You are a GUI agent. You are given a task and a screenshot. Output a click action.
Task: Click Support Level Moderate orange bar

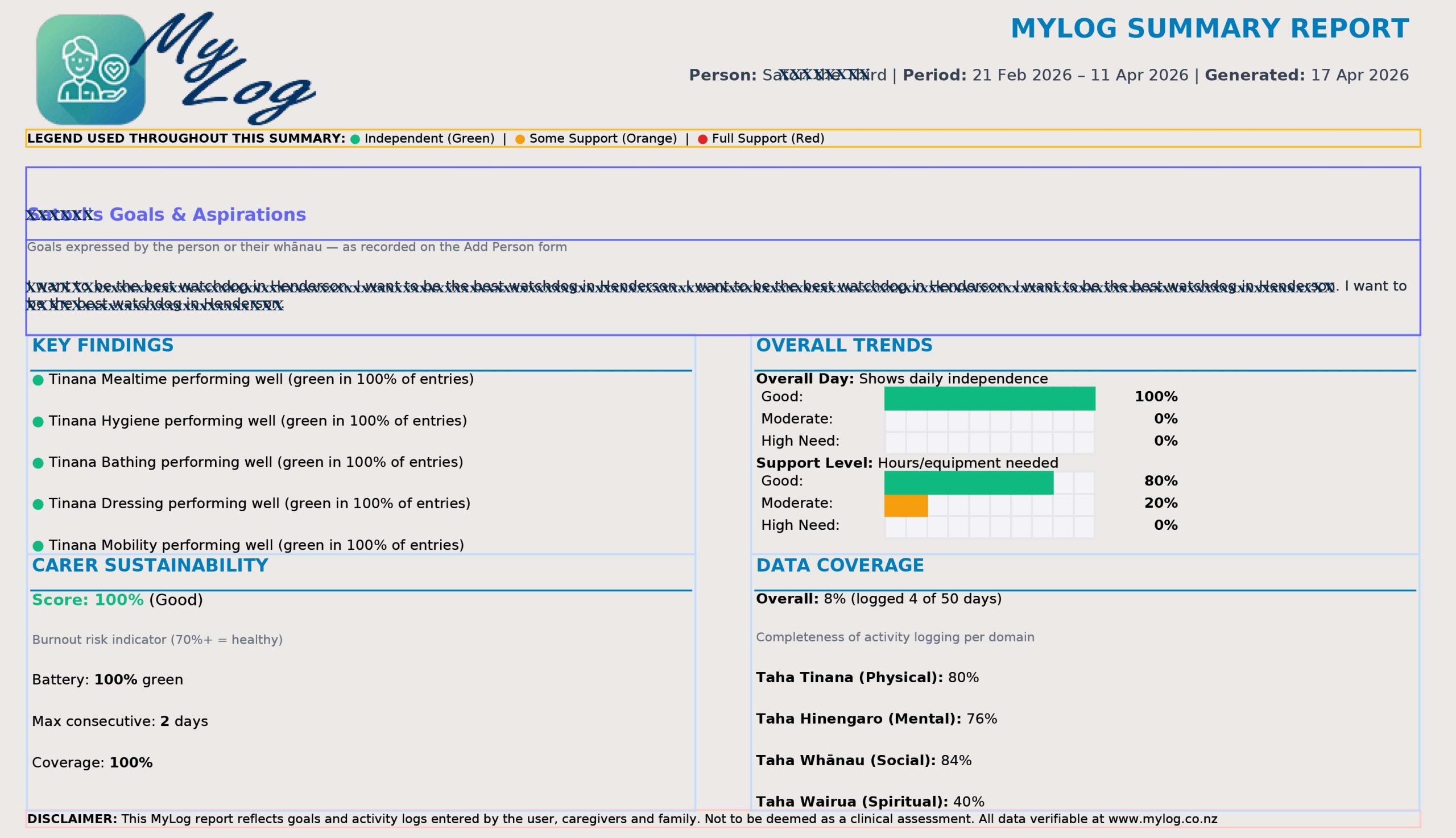pos(906,505)
